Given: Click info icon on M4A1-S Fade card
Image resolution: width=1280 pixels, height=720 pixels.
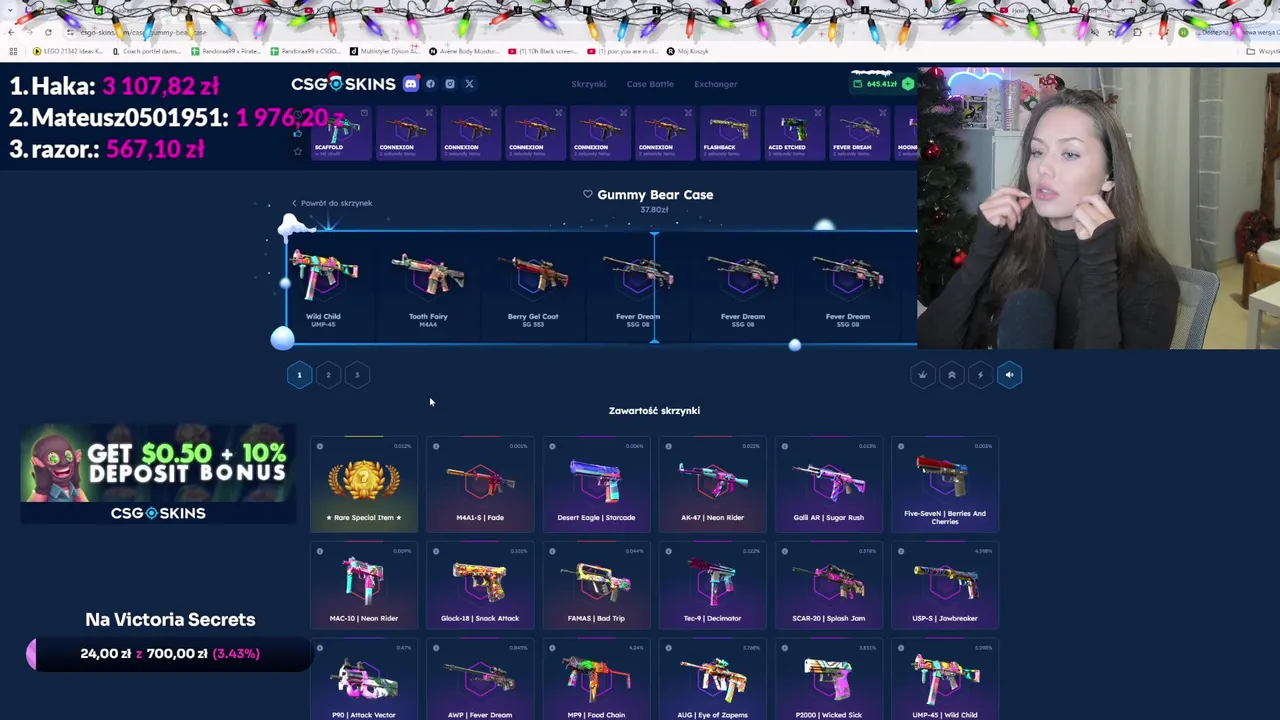Looking at the screenshot, I should click(436, 447).
